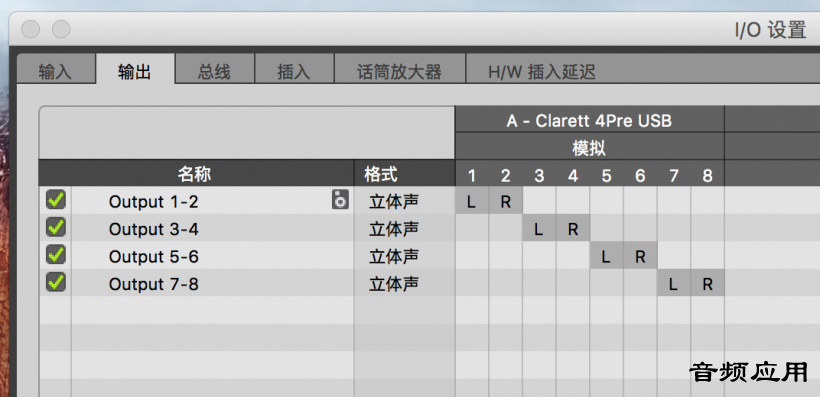Disable the Output 5-6 path checkbox
Image resolution: width=820 pixels, height=397 pixels.
coord(56,255)
